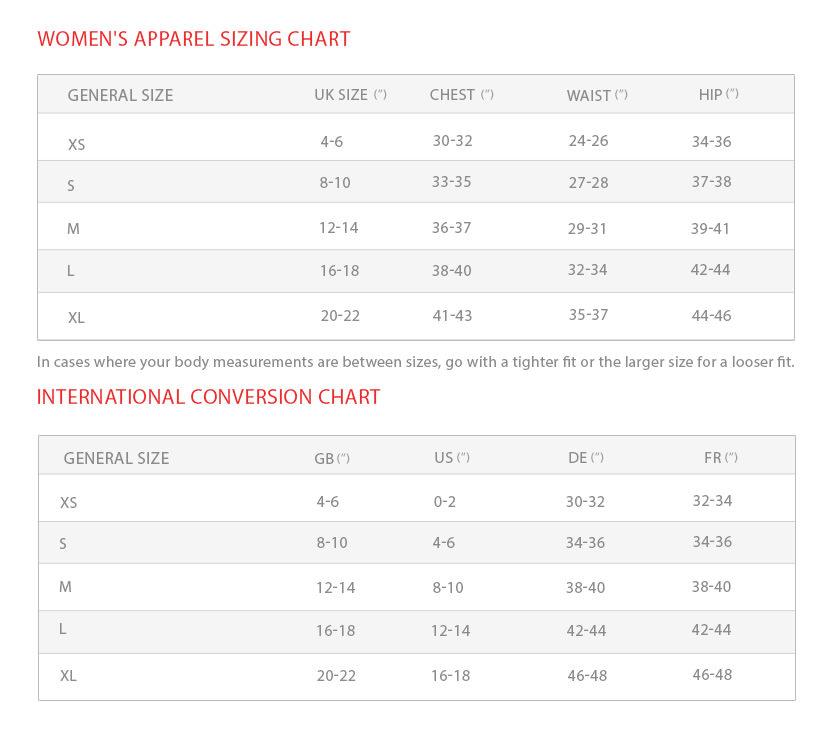Click the HIP column header

[x=718, y=95]
